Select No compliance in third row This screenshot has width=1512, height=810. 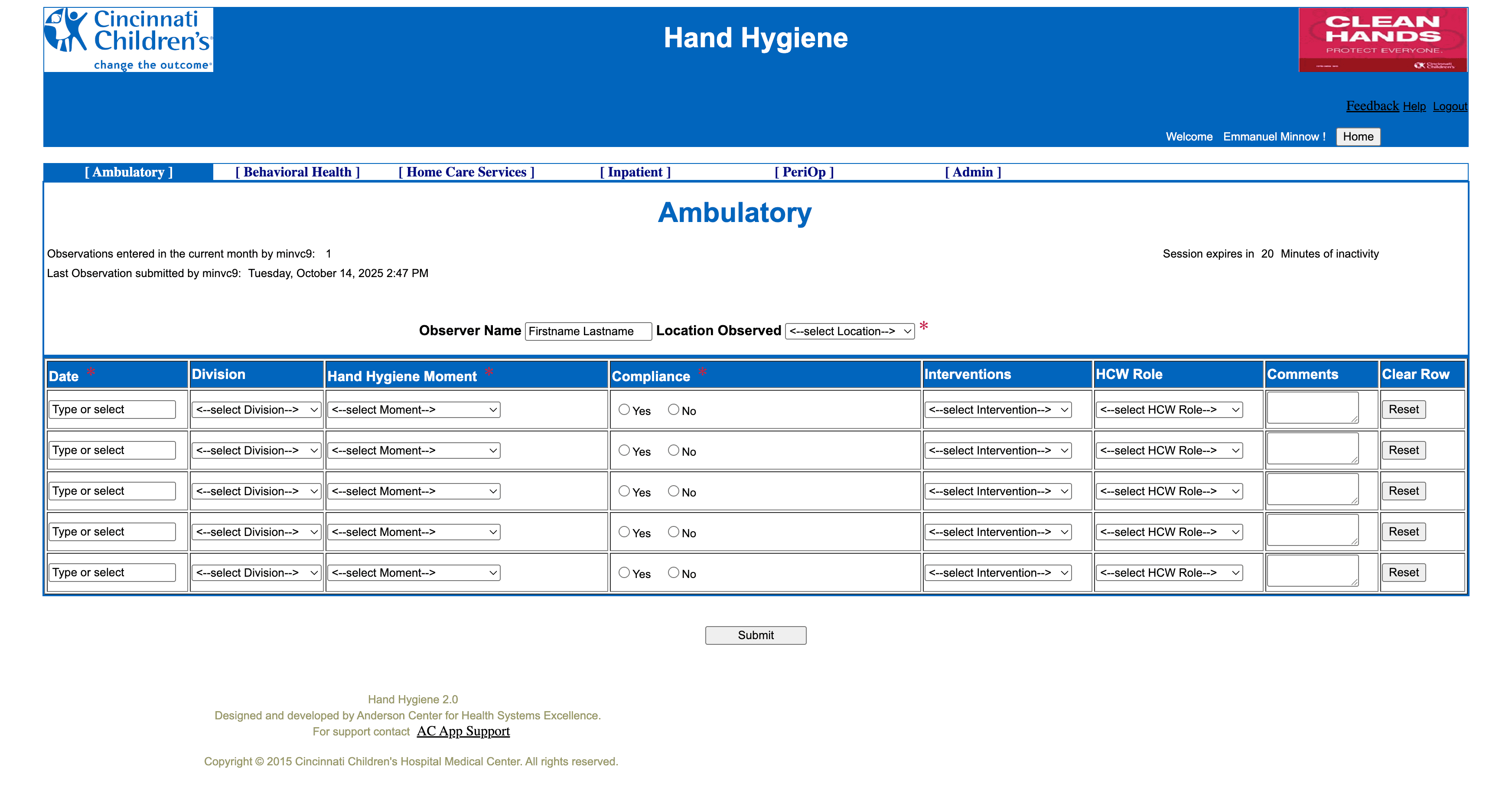point(673,491)
